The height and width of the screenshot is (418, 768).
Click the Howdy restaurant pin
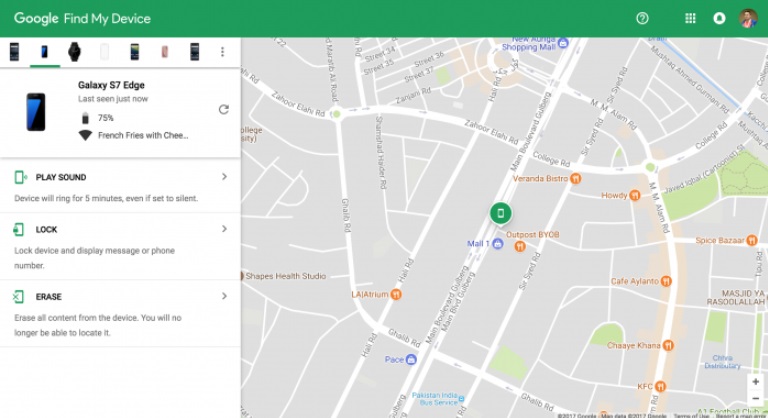tap(635, 196)
